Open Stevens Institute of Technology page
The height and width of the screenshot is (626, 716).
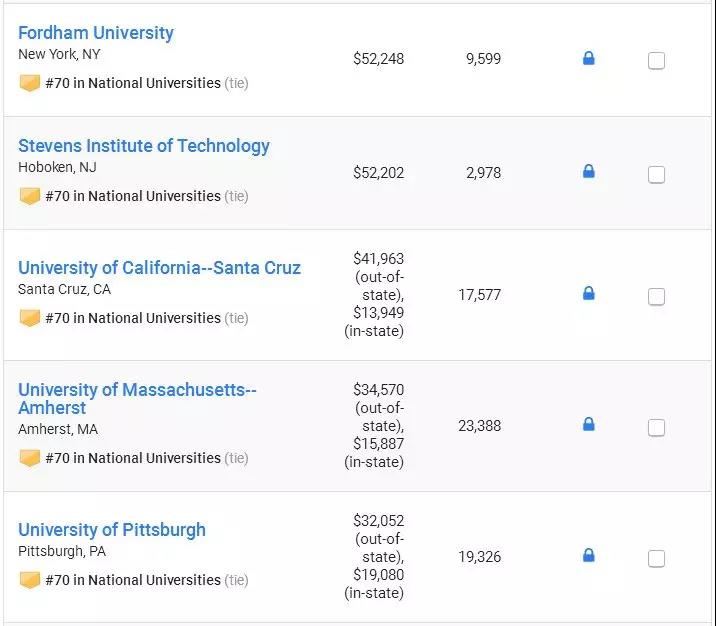point(144,146)
